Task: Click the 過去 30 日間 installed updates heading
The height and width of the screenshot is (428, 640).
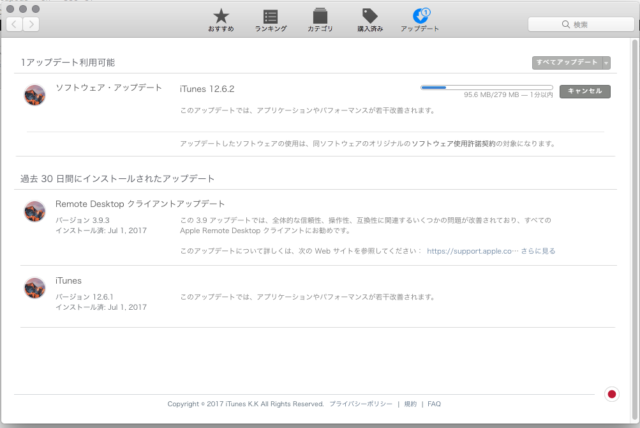Action: point(118,179)
